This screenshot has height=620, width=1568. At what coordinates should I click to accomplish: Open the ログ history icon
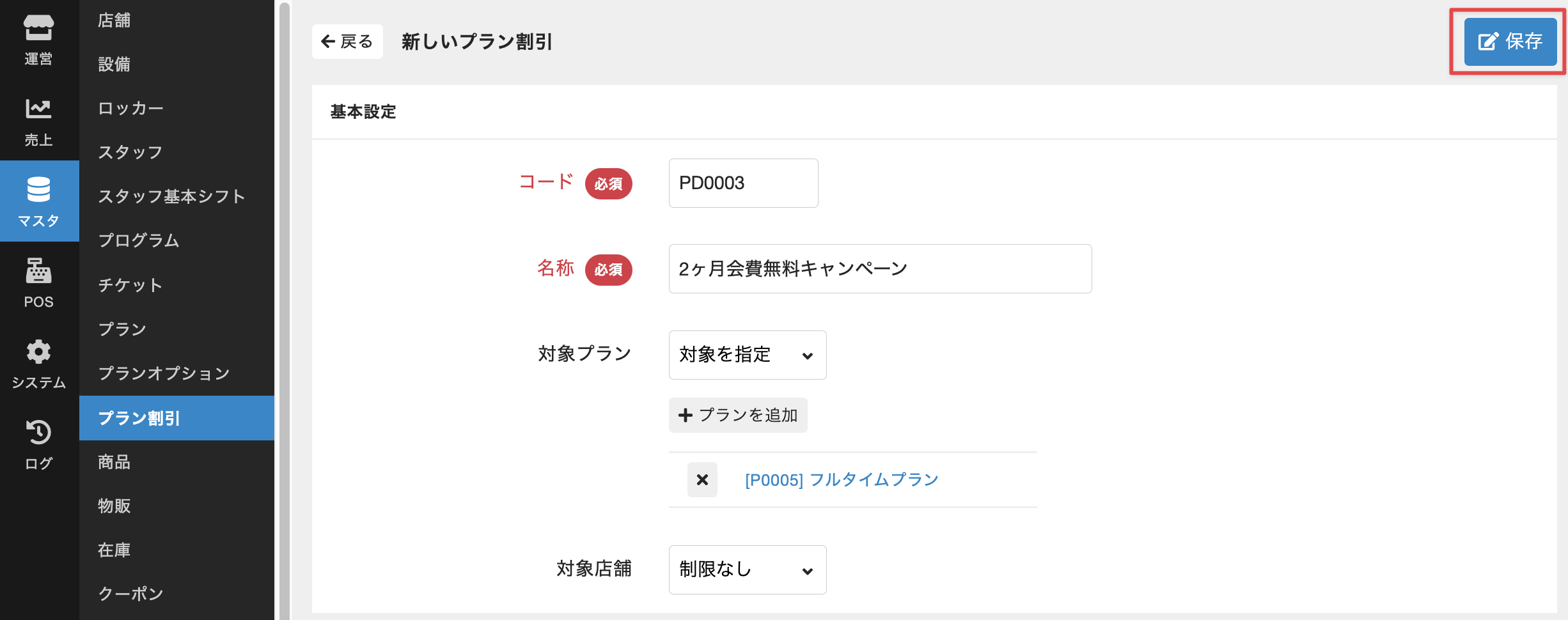tap(38, 444)
